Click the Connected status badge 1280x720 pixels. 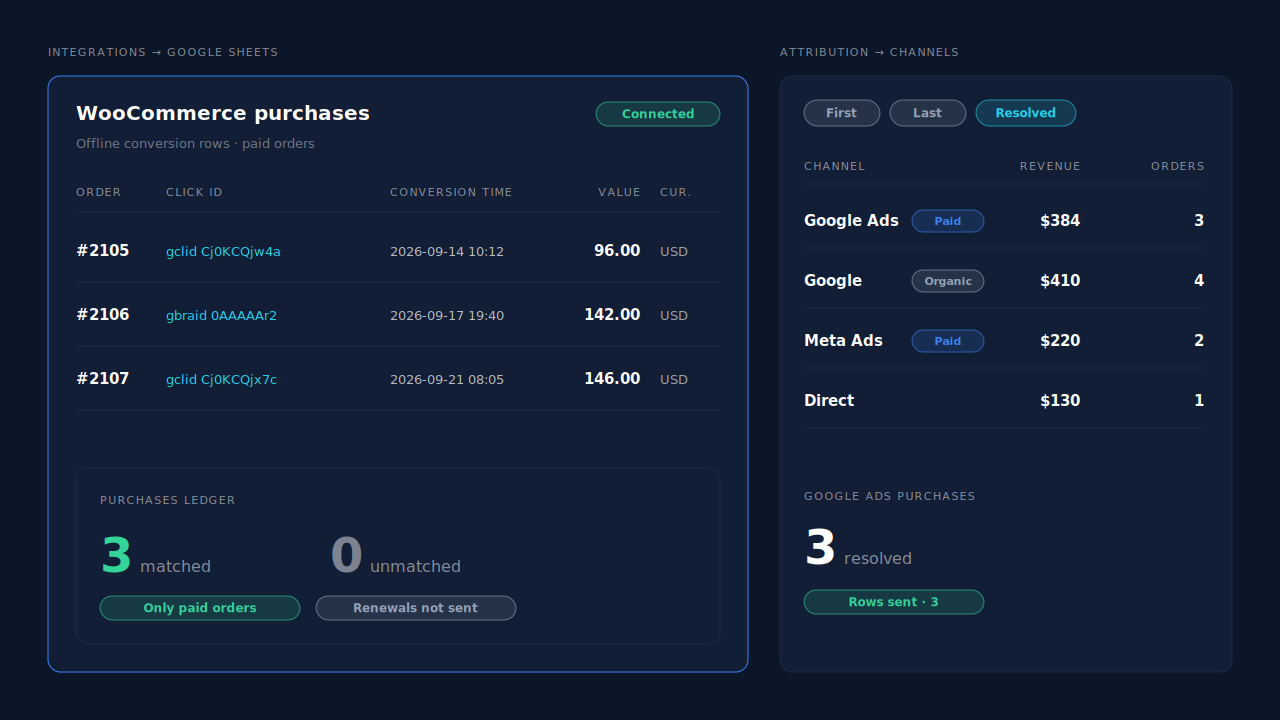pyautogui.click(x=658, y=114)
